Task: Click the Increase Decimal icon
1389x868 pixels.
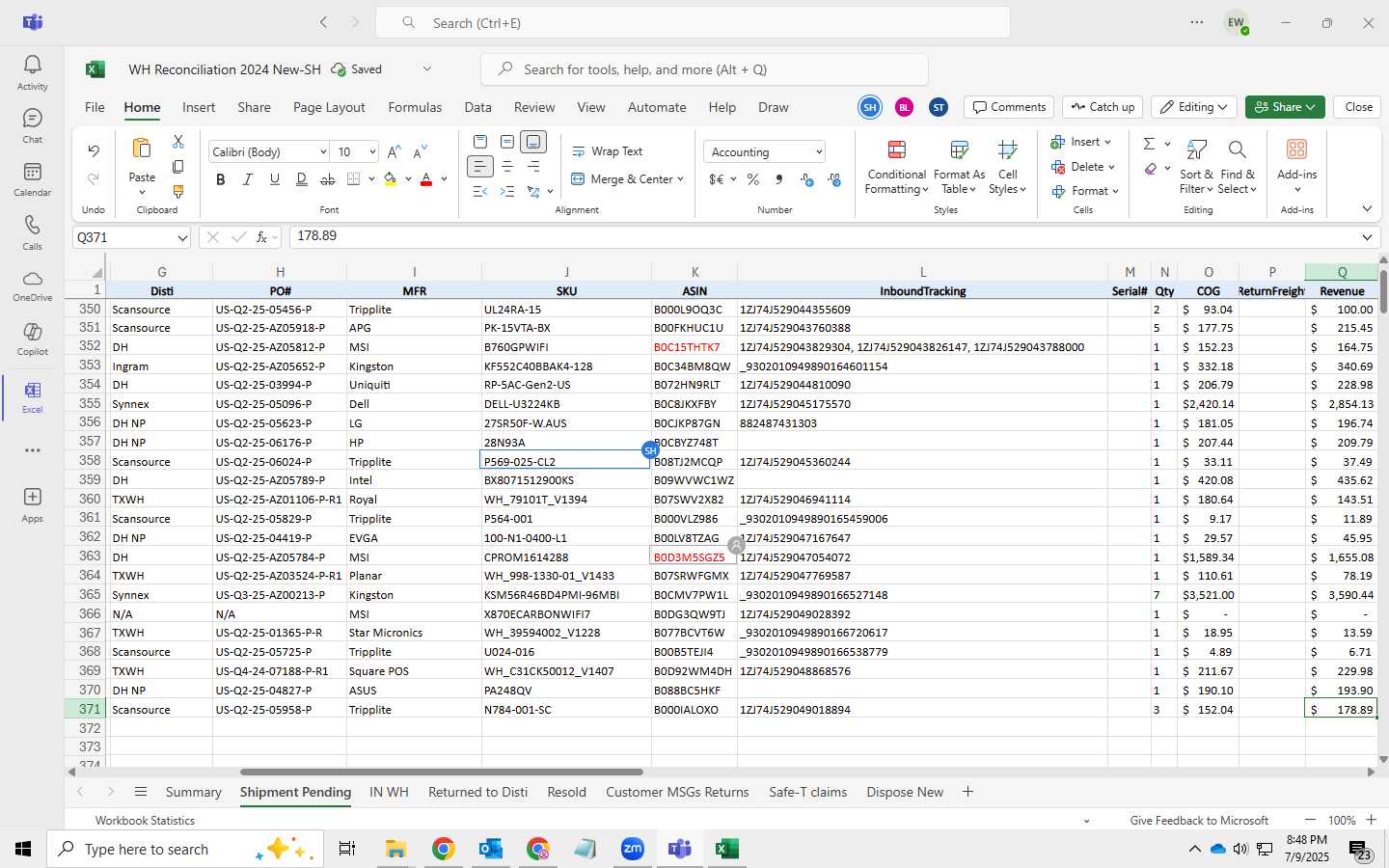Action: click(x=807, y=179)
